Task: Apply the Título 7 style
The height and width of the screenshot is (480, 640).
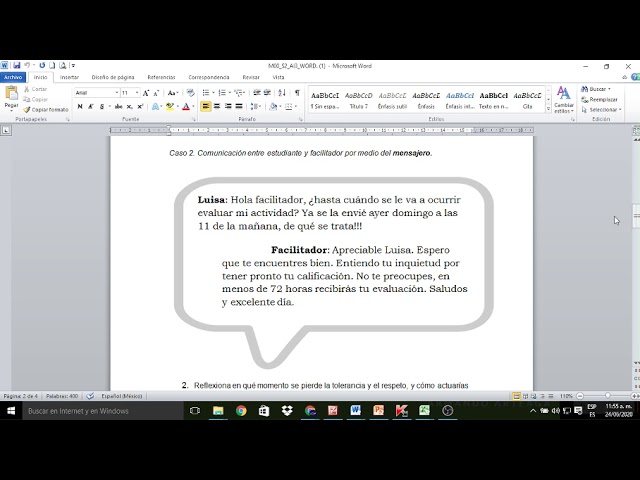Action: 359,100
